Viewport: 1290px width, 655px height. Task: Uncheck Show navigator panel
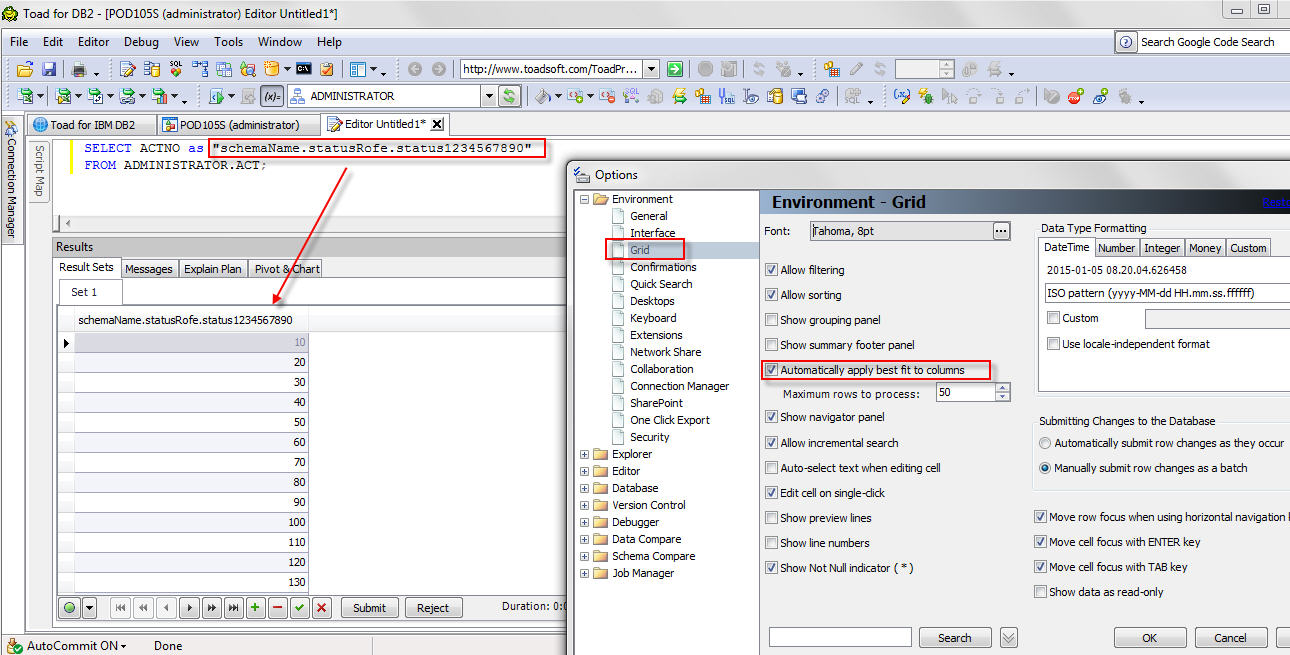(x=771, y=417)
